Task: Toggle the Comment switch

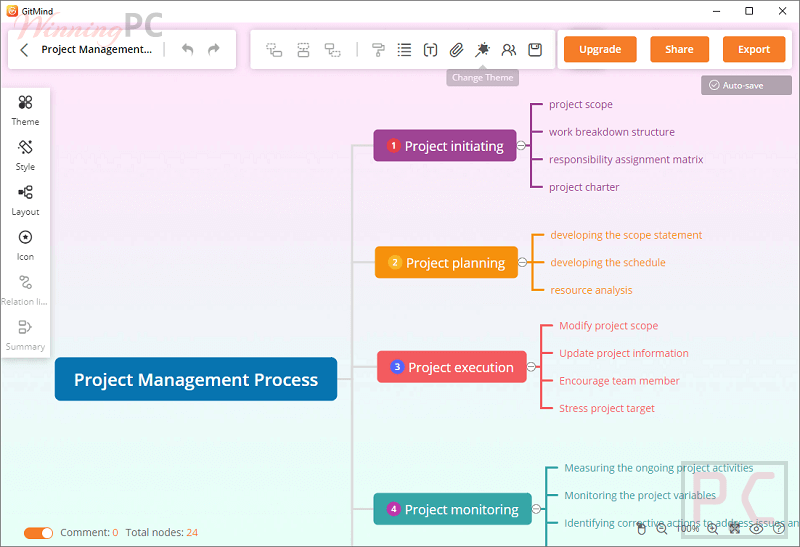Action: click(39, 533)
